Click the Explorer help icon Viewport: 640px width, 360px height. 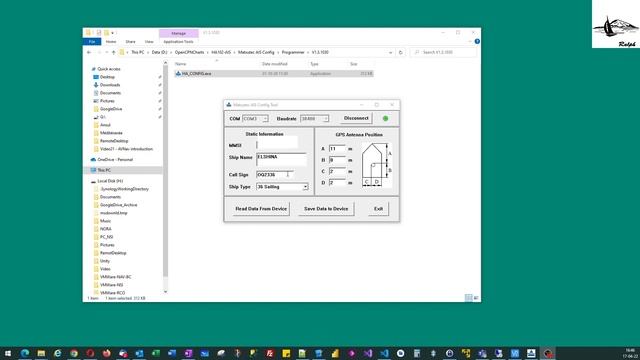(x=477, y=41)
